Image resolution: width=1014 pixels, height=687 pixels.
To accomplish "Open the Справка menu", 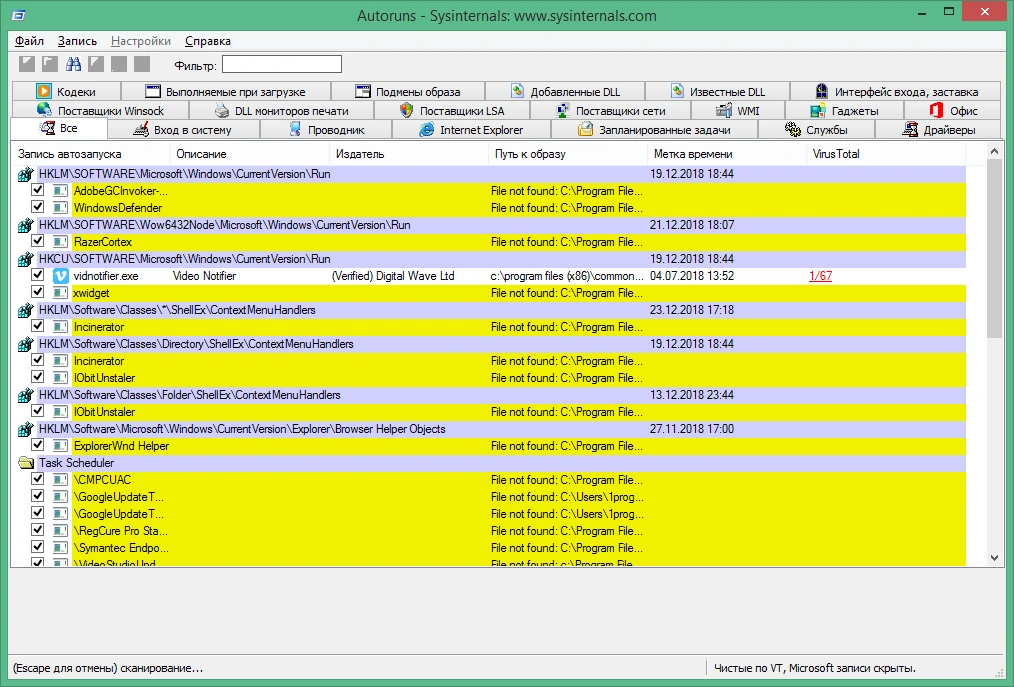I will click(x=208, y=41).
